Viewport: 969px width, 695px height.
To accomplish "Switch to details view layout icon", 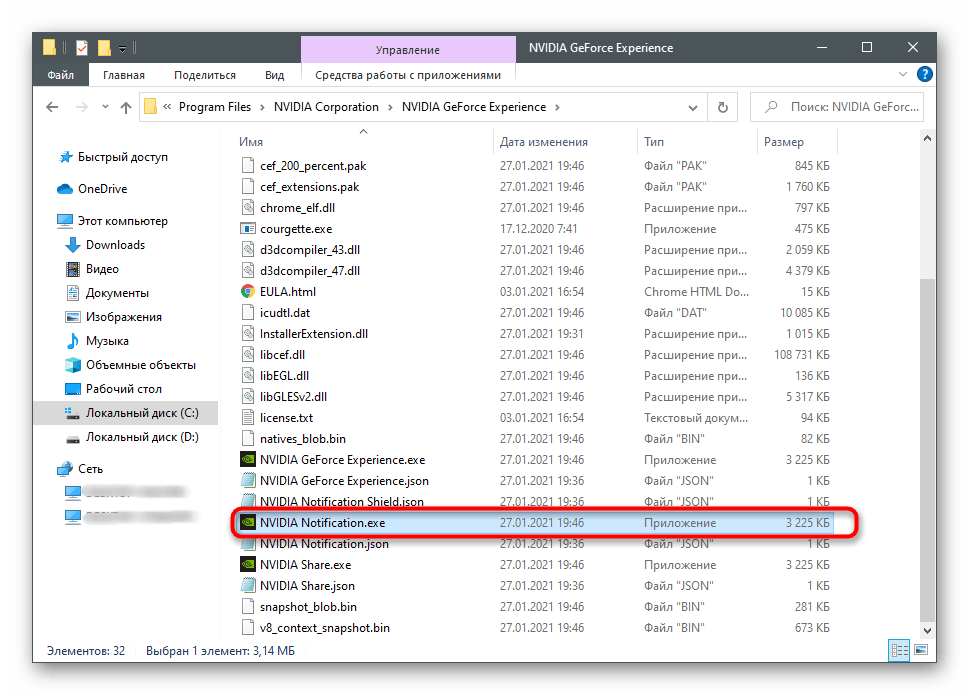I will (899, 650).
